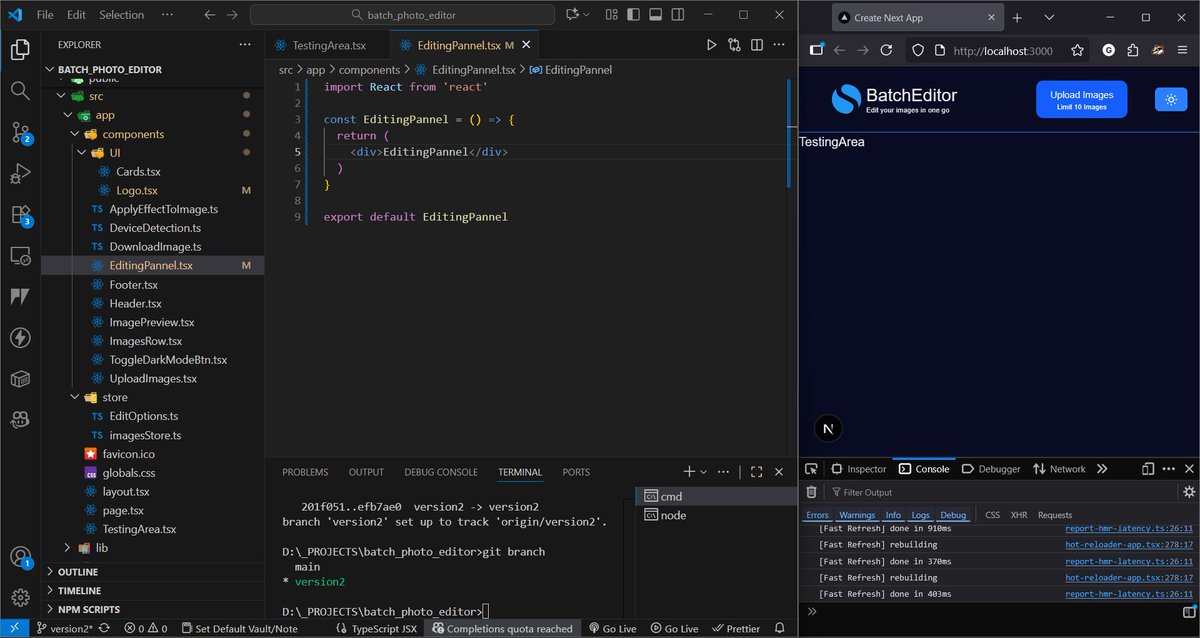Maximize the terminal panel size
Viewport: 1200px width, 638px height.
(757, 472)
